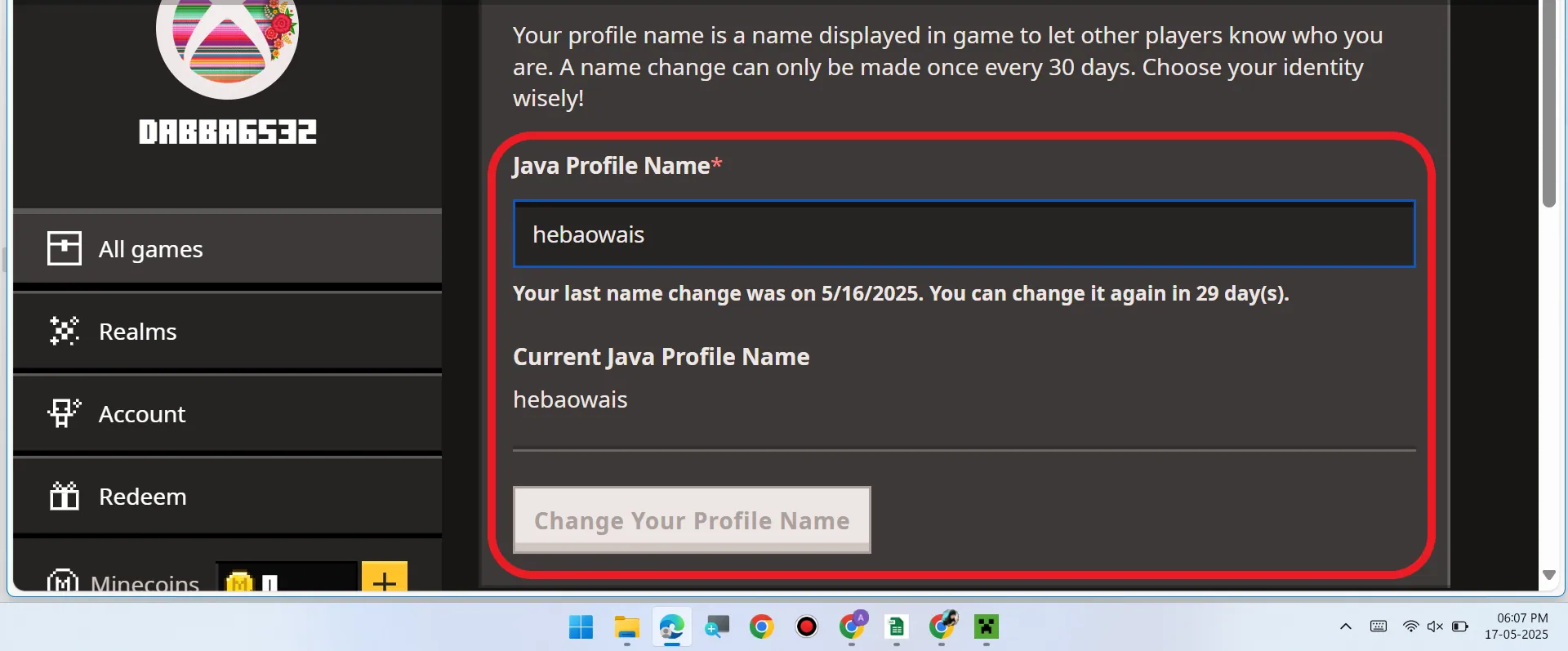1568x651 pixels.
Task: Open the Realms sidebar item
Action: (x=227, y=331)
